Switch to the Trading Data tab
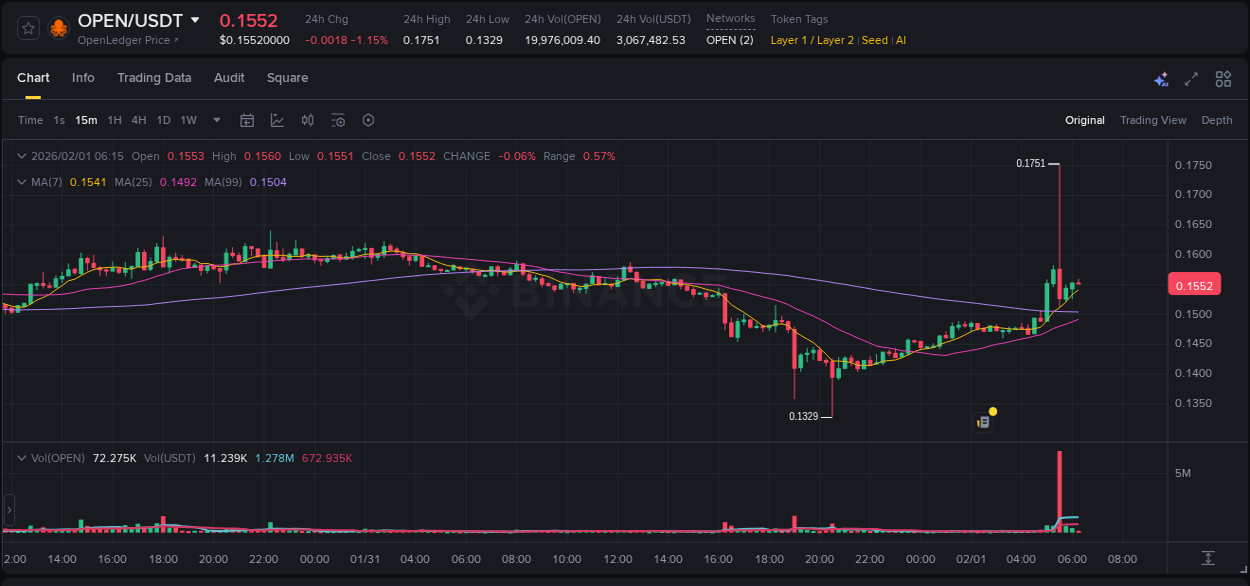This screenshot has width=1250, height=586. click(x=154, y=77)
